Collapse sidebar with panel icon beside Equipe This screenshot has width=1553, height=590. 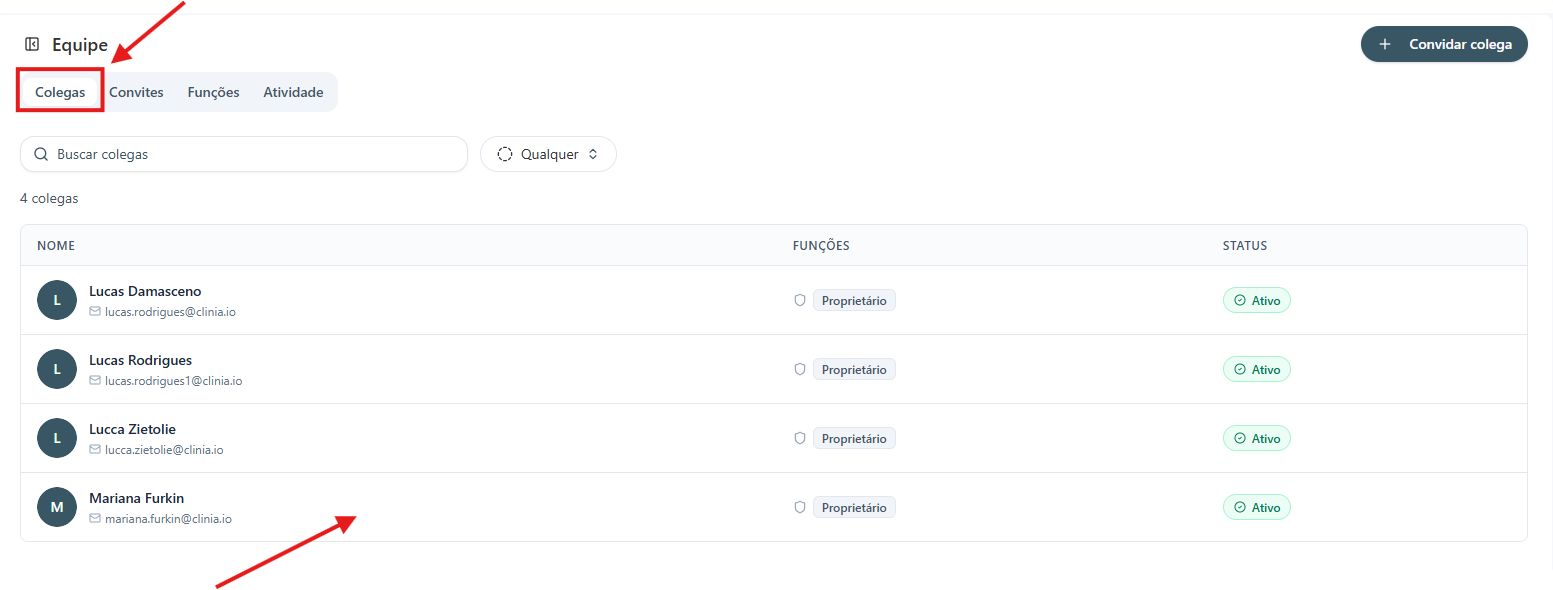click(32, 44)
